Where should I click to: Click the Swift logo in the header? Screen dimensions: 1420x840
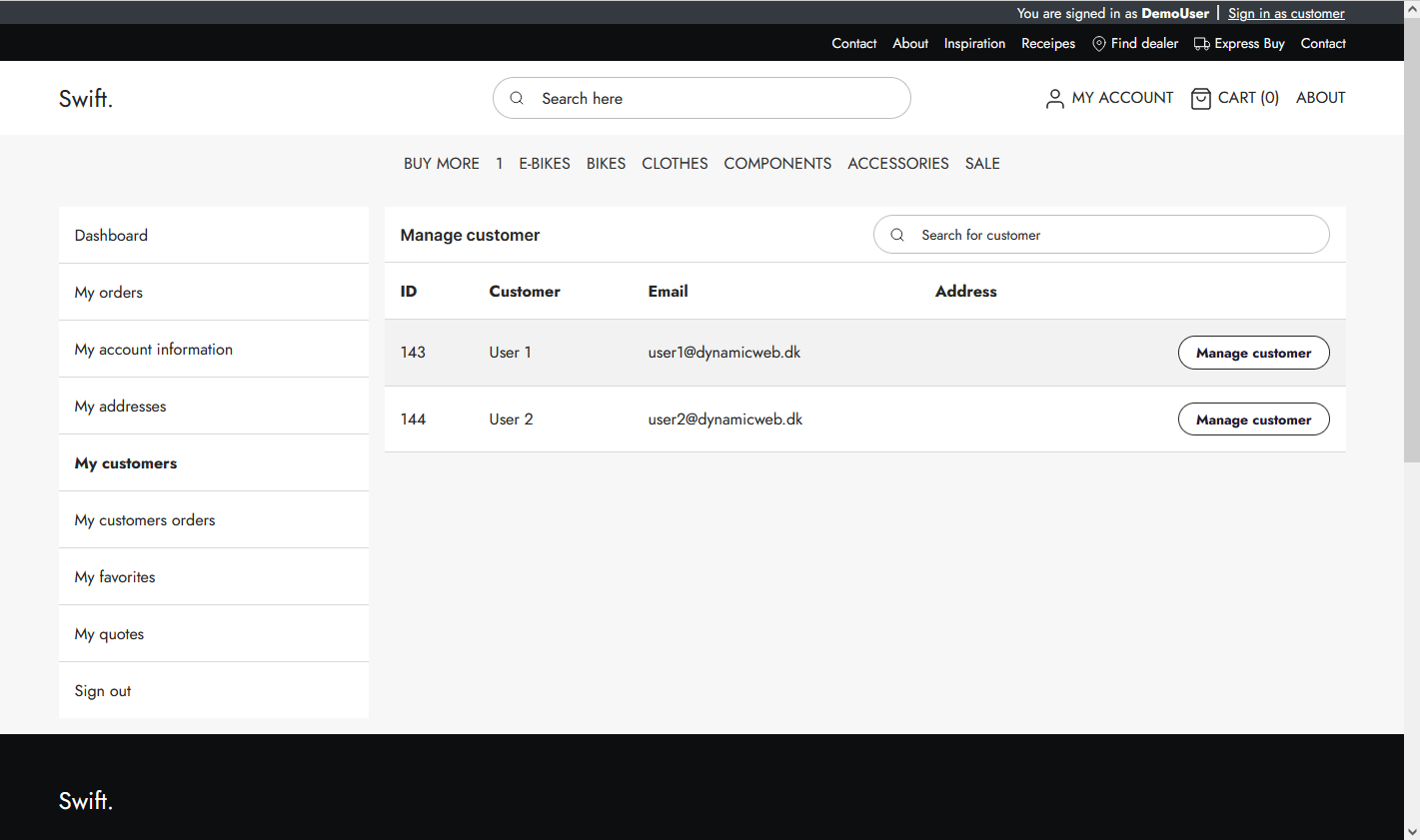(x=86, y=98)
